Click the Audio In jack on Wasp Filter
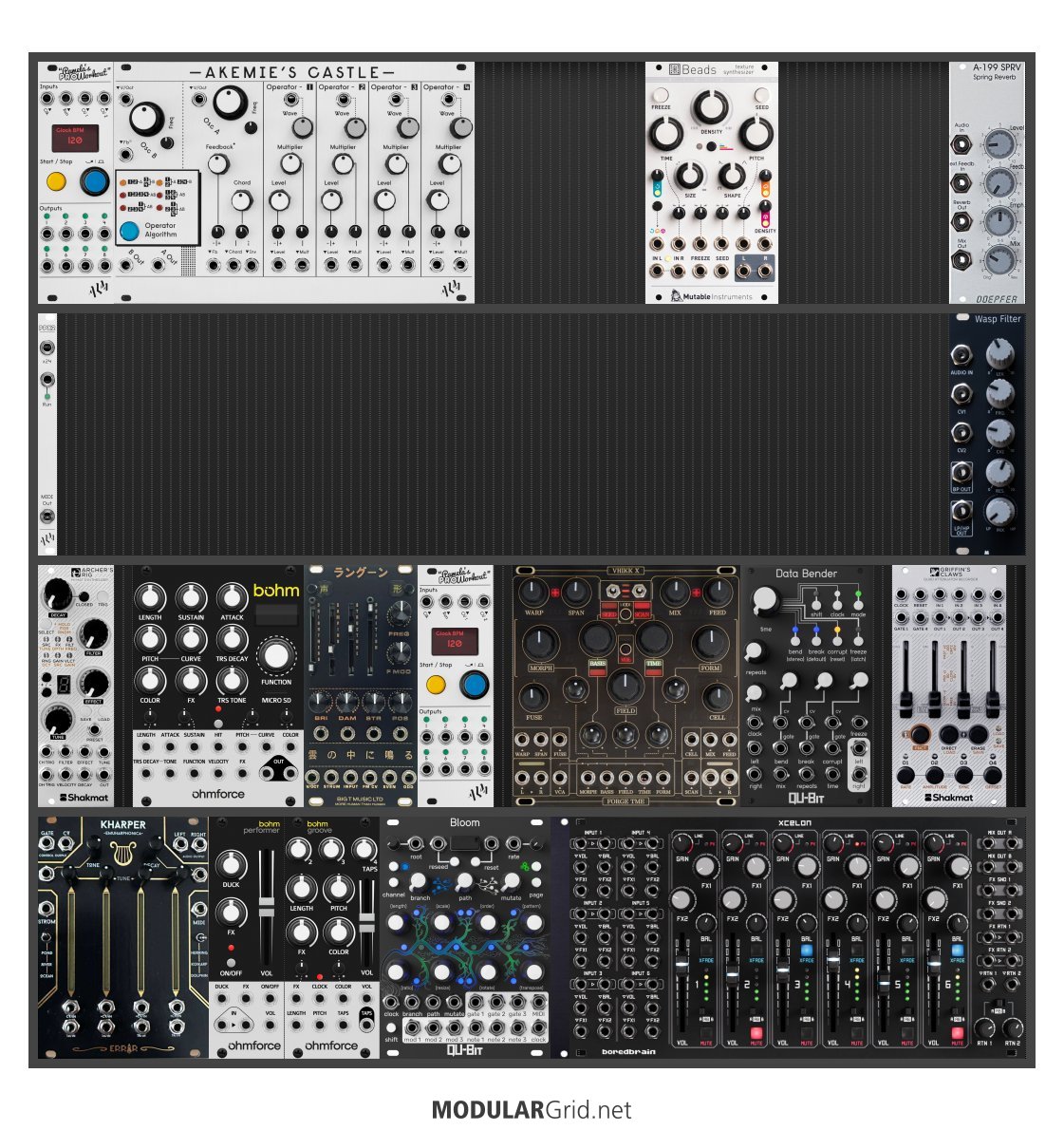 point(961,355)
